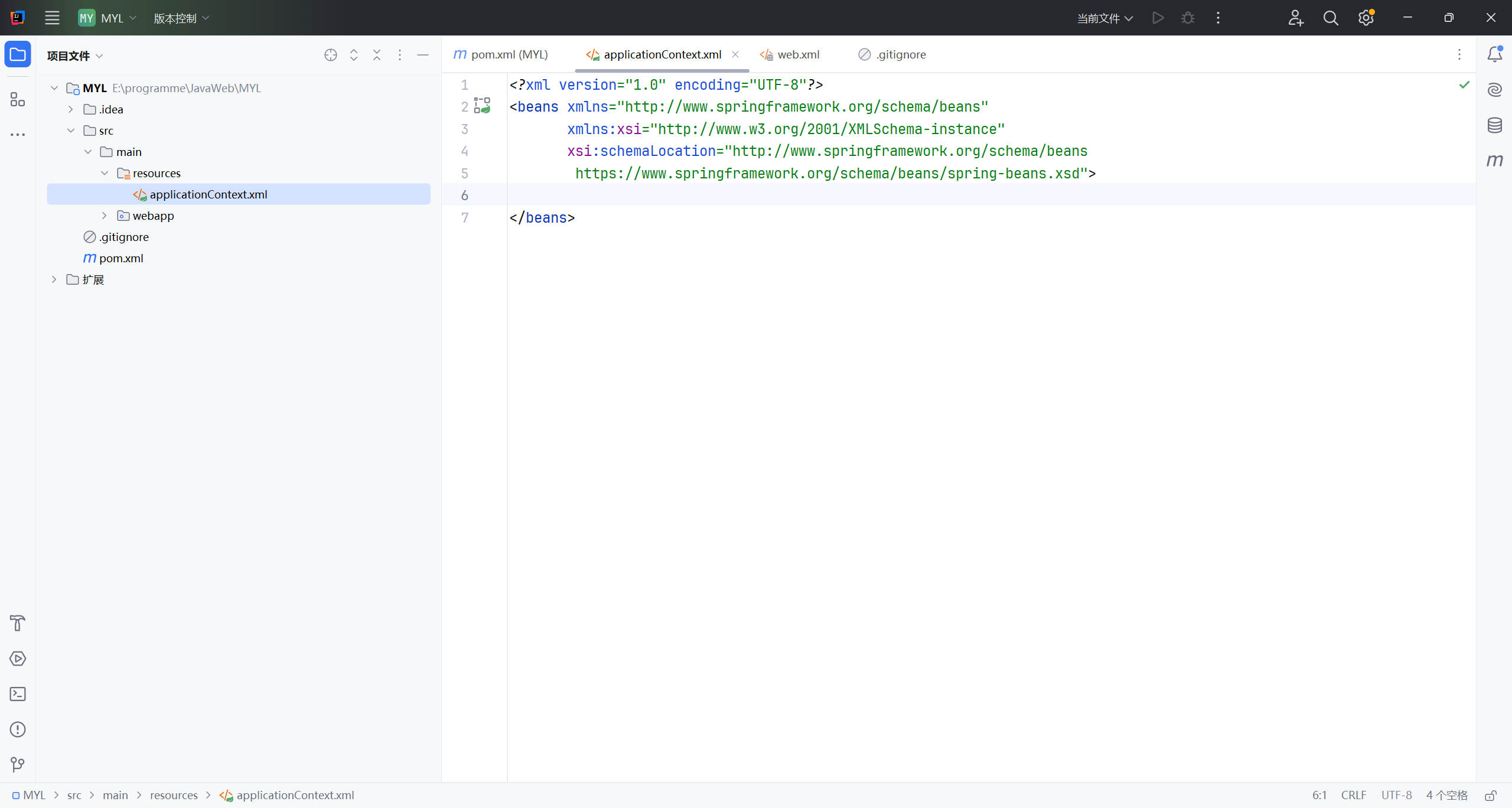This screenshot has height=808, width=1512.
Task: Click the Spring gutter icon on line 2
Action: pos(483,106)
